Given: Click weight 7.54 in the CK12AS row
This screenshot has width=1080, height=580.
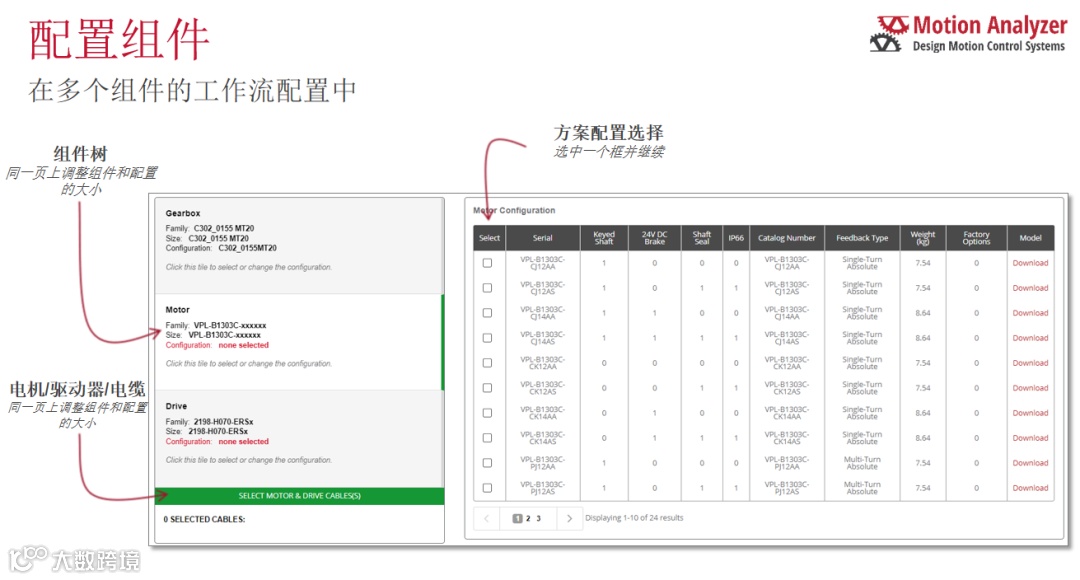Looking at the screenshot, I should click(923, 388).
